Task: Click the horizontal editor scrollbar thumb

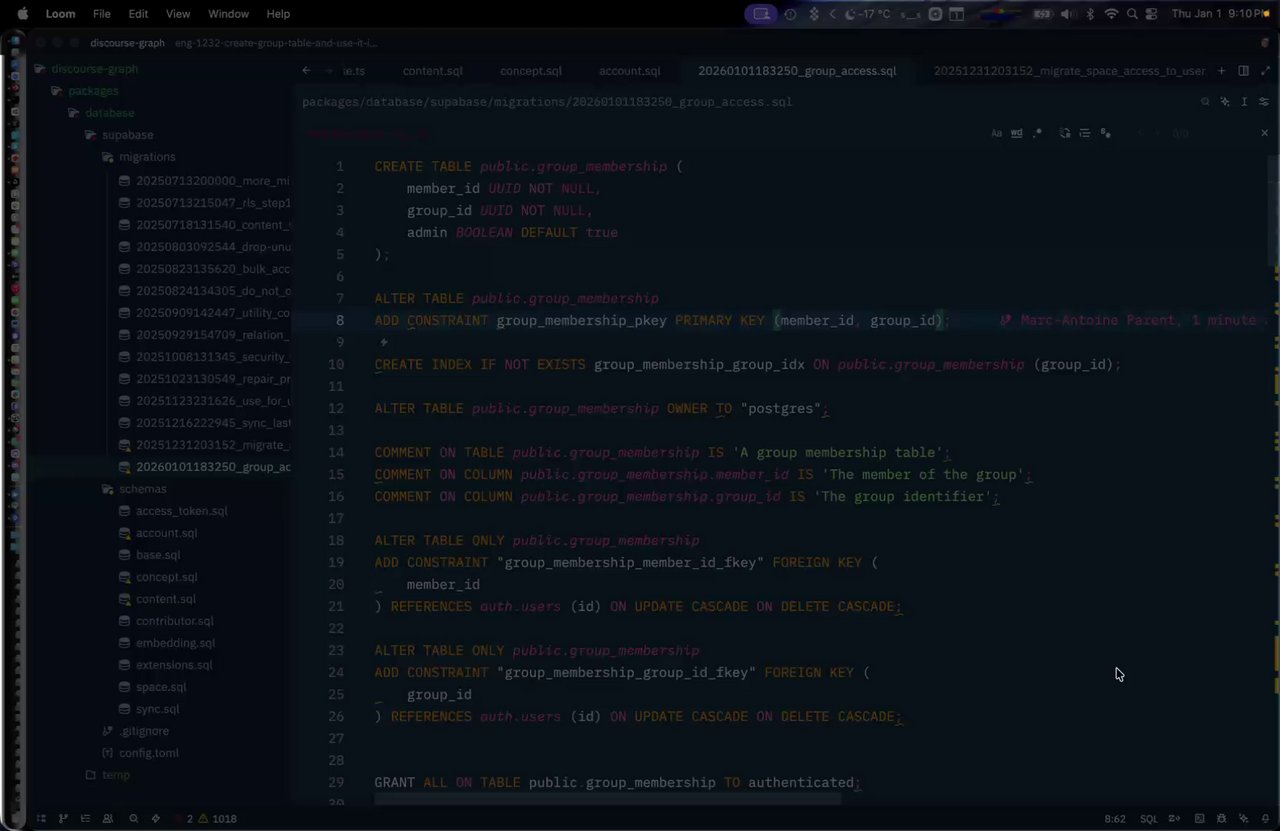Action: click(x=607, y=798)
